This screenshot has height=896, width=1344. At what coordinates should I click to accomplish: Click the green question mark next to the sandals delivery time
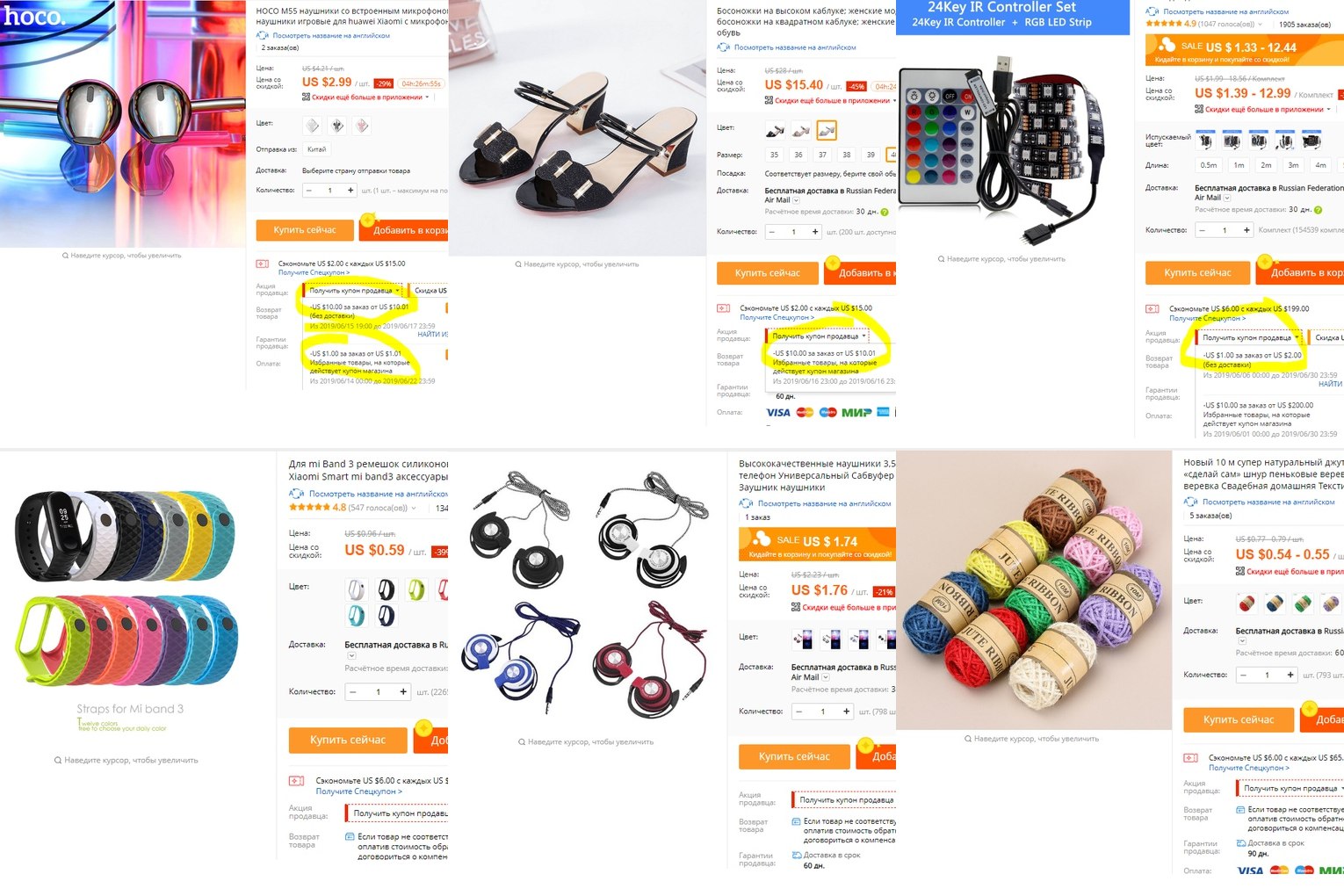885,212
